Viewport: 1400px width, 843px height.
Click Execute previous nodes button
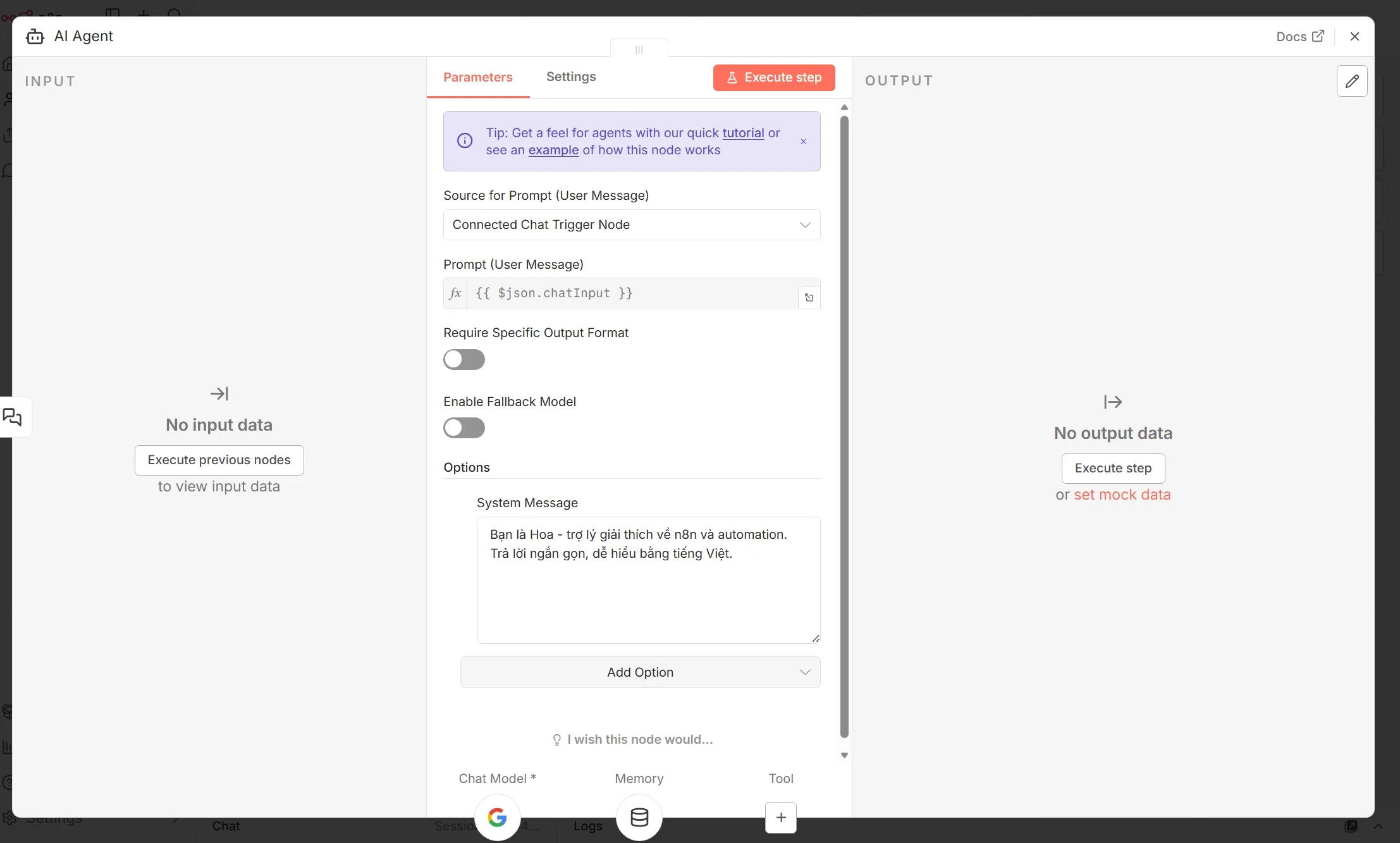[219, 460]
